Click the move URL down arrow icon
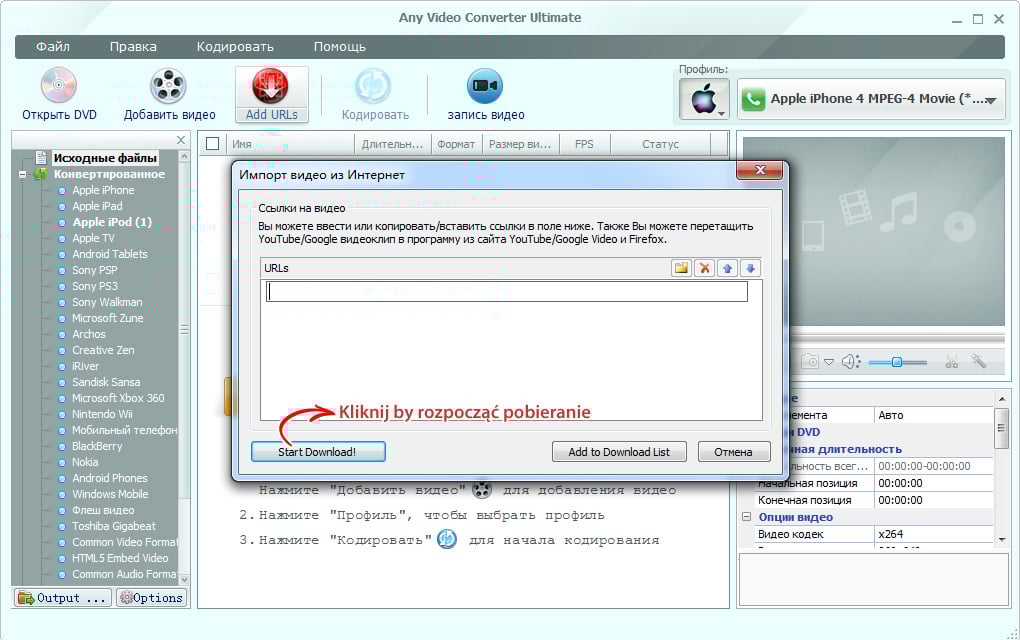Image resolution: width=1020 pixels, height=640 pixels. tap(751, 268)
